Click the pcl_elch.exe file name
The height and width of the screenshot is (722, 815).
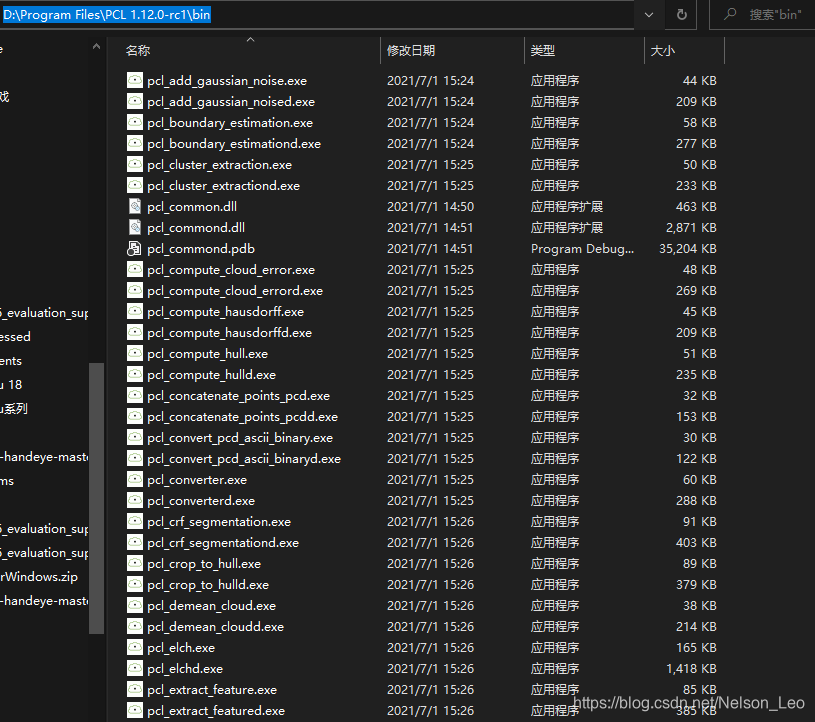tap(181, 648)
